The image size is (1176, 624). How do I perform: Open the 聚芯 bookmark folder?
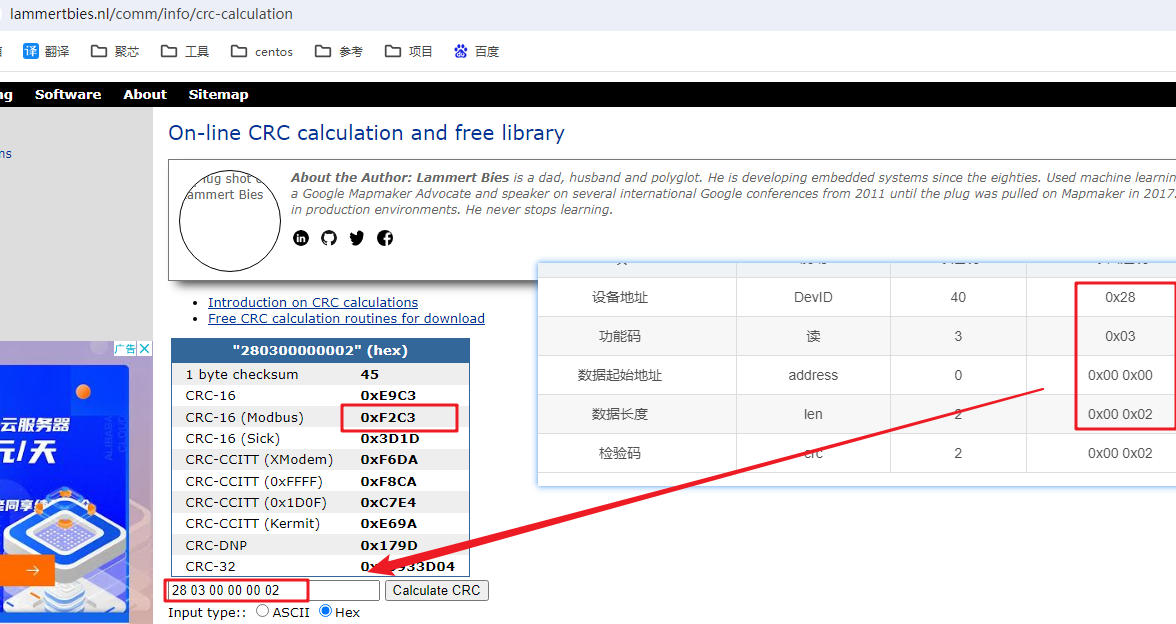[x=115, y=51]
